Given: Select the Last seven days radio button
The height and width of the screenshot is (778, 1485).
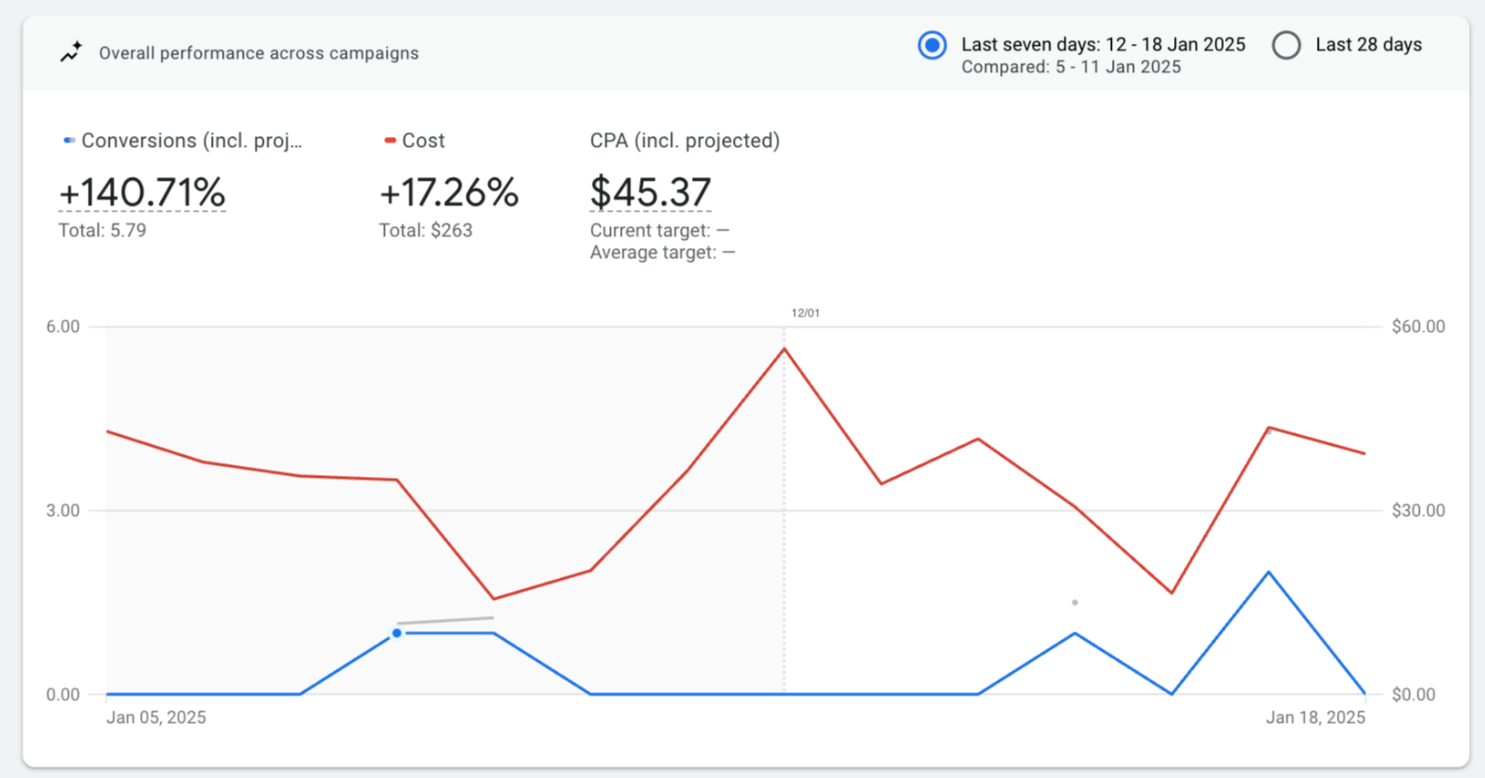Looking at the screenshot, I should pyautogui.click(x=932, y=45).
